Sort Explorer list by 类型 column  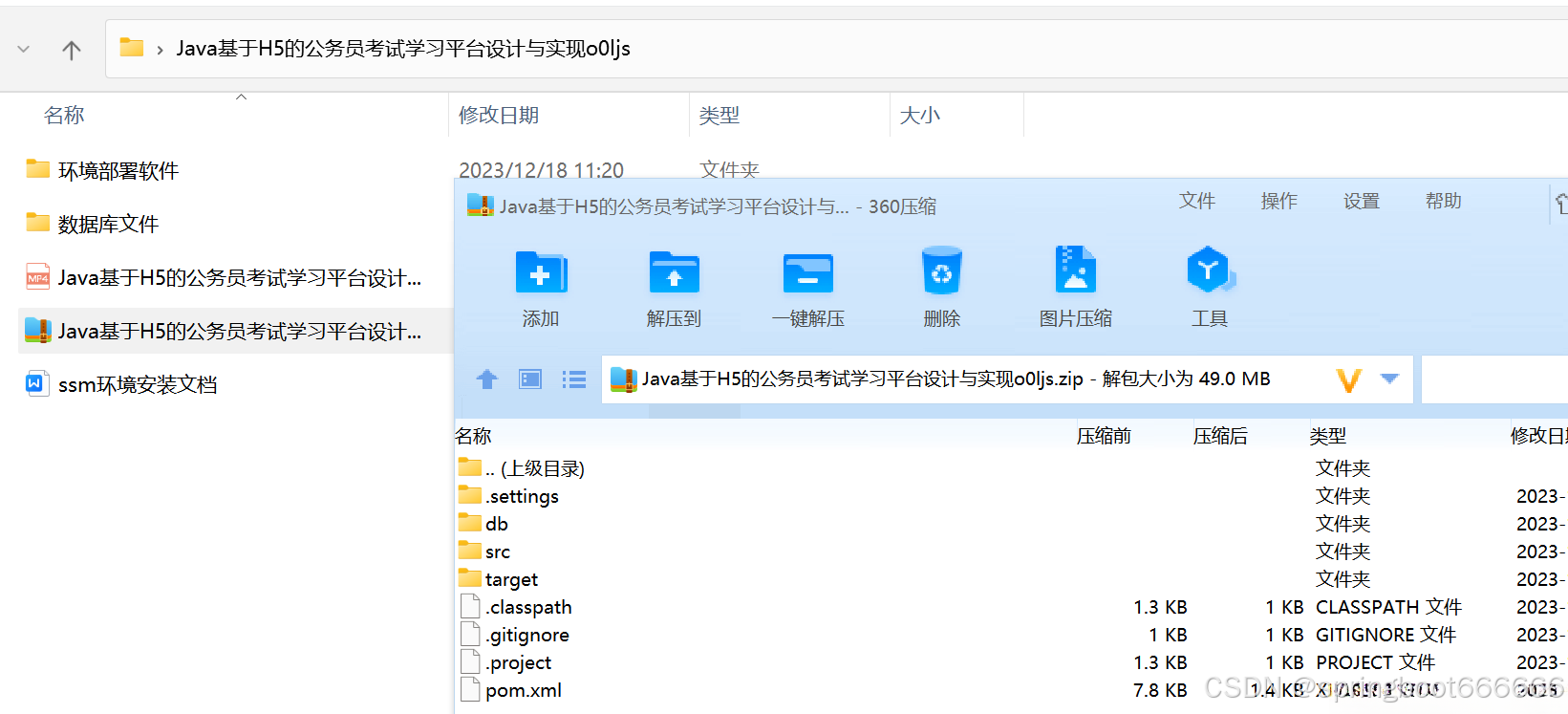[x=720, y=115]
